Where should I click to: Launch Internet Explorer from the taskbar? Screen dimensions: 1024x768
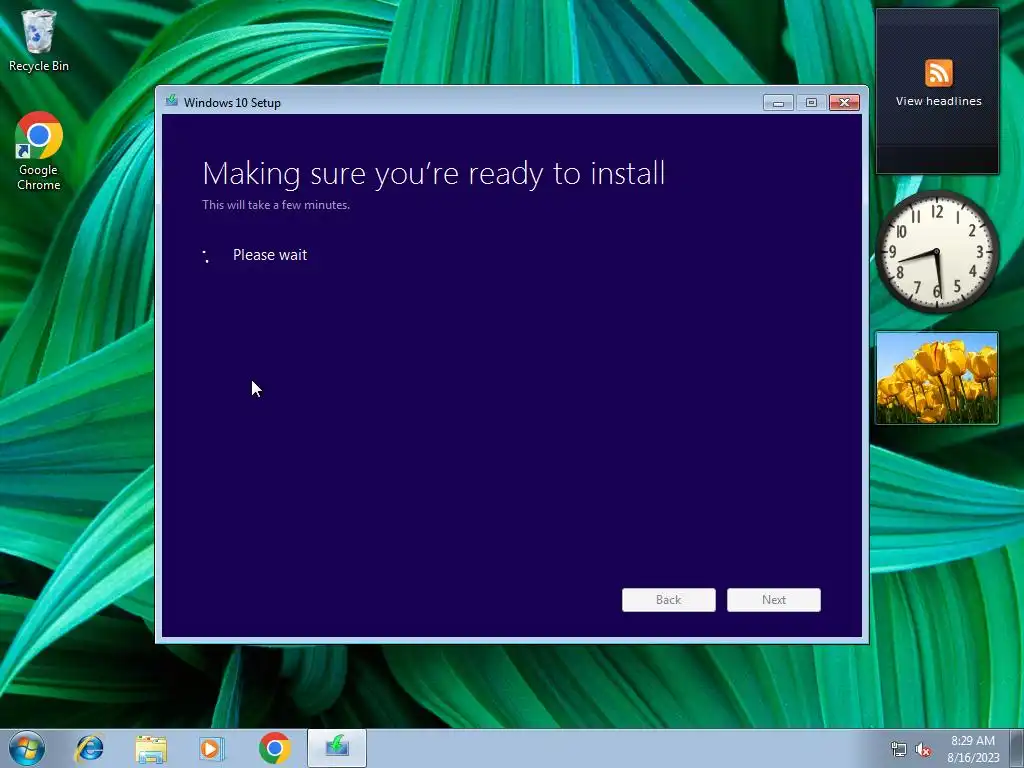tap(89, 748)
